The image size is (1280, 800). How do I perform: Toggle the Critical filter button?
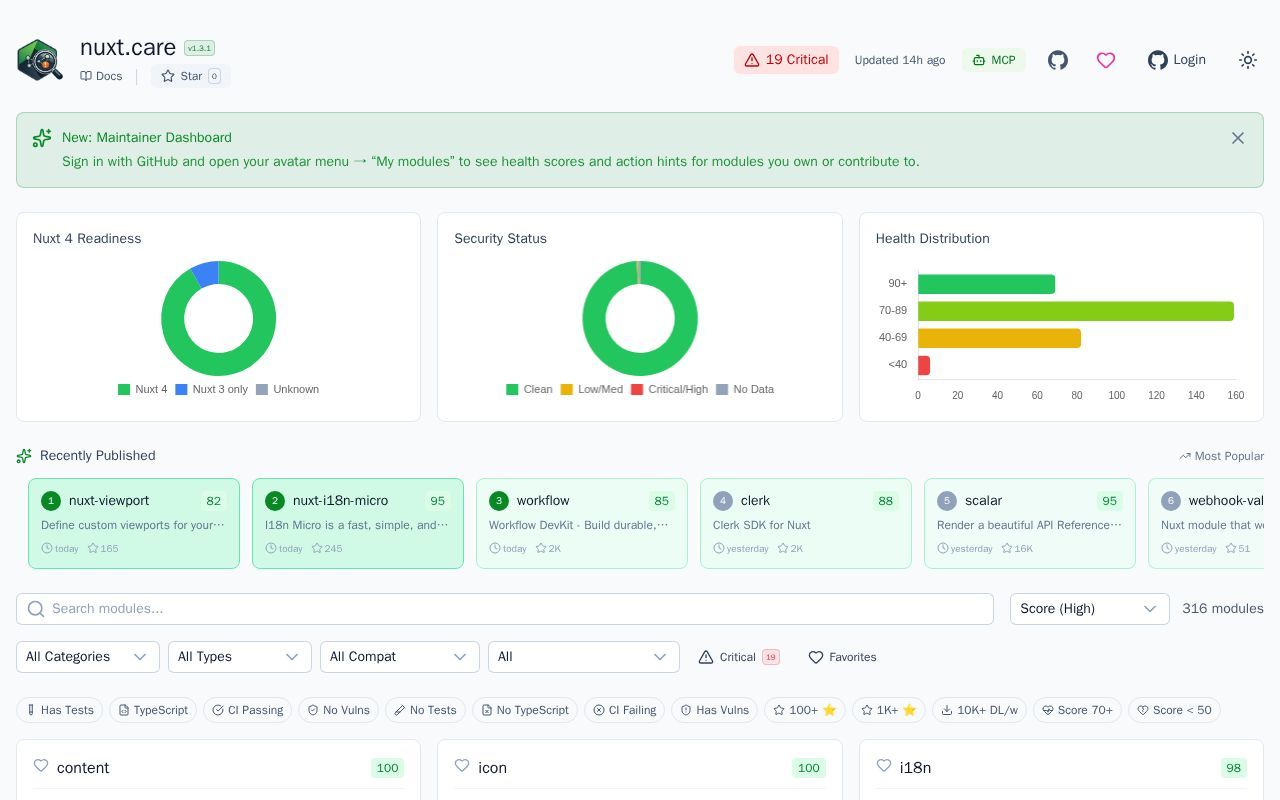[x=739, y=657]
